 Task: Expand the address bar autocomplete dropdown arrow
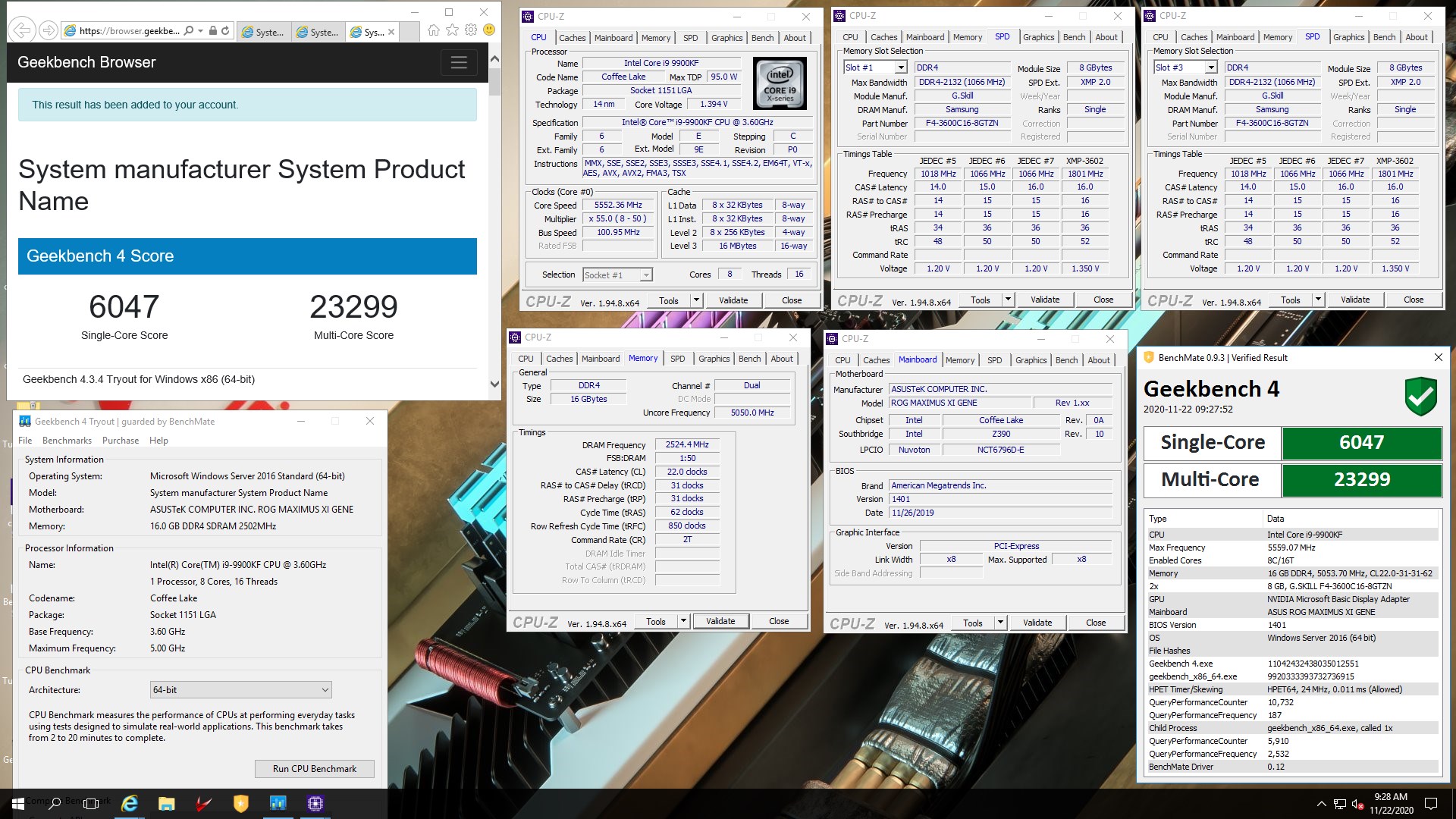(200, 31)
